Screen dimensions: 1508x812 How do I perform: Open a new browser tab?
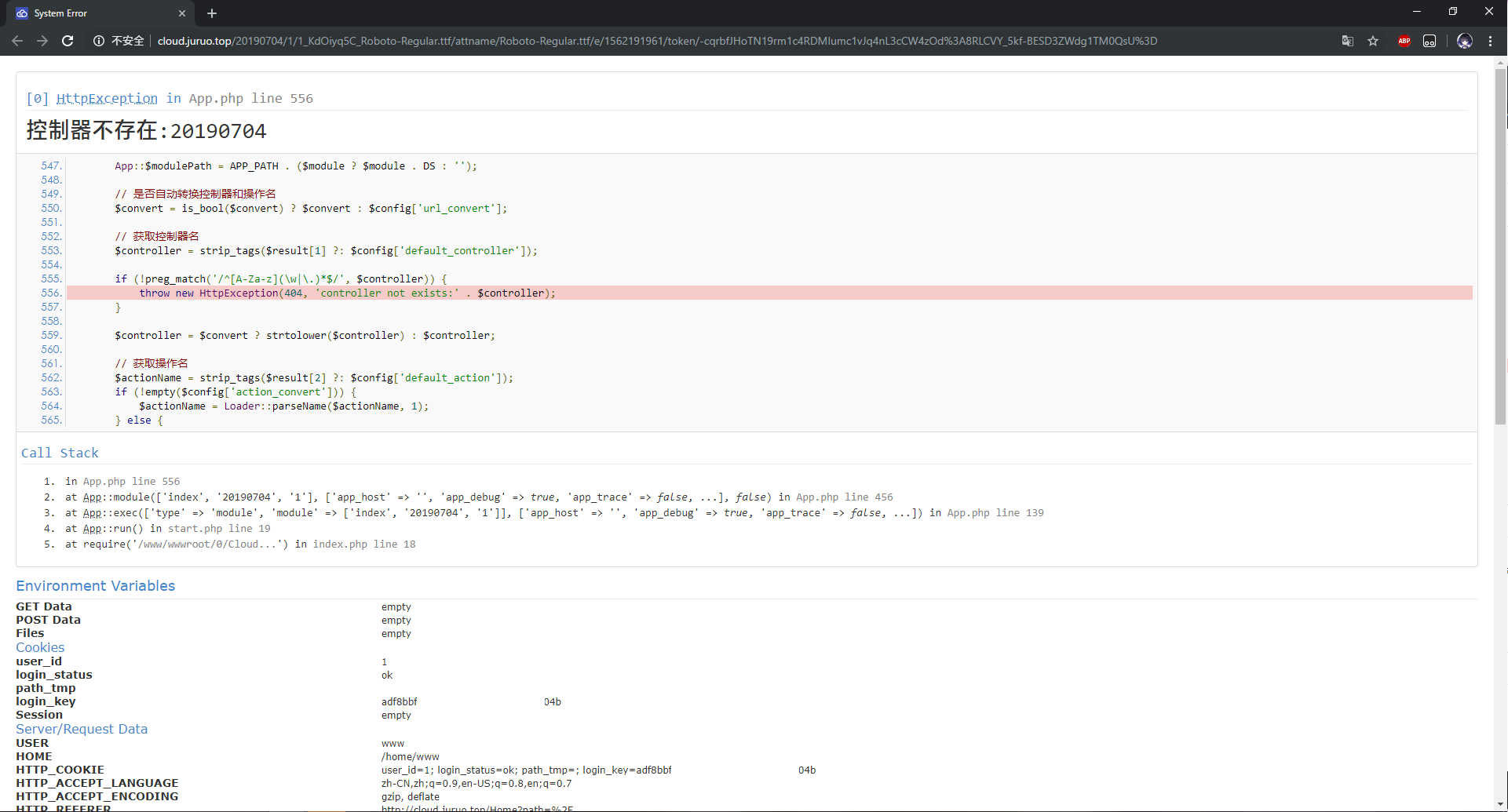[212, 13]
